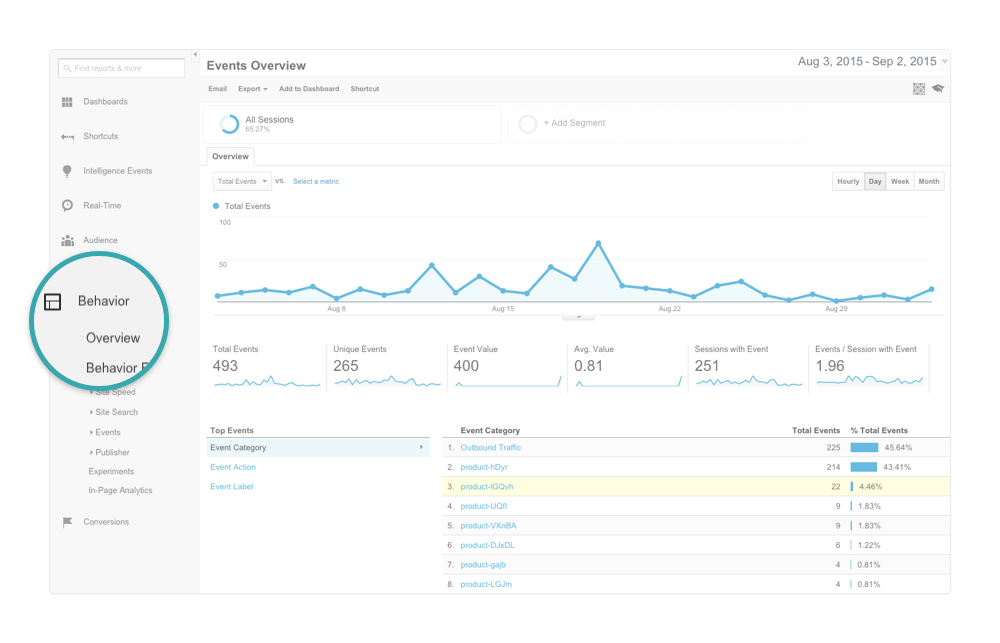
Task: Open Experiments in sidebar
Action: coord(111,471)
